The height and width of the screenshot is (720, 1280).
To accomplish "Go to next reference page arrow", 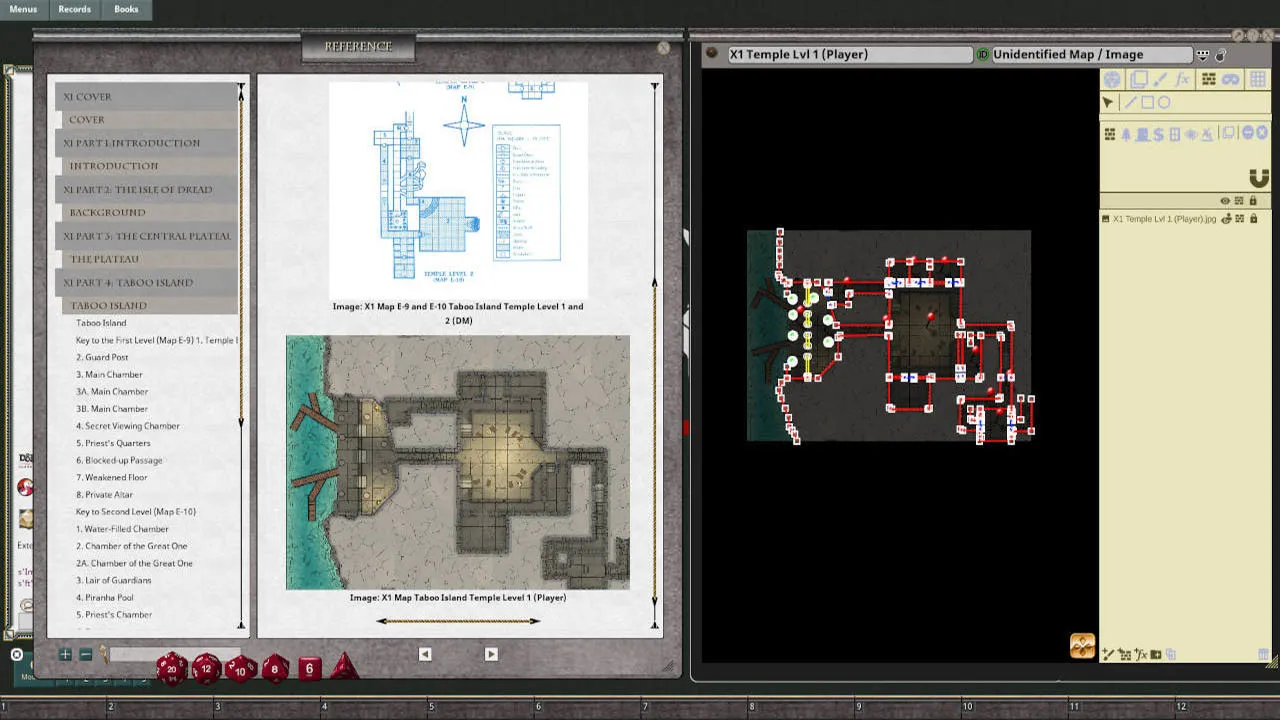I will (x=491, y=654).
